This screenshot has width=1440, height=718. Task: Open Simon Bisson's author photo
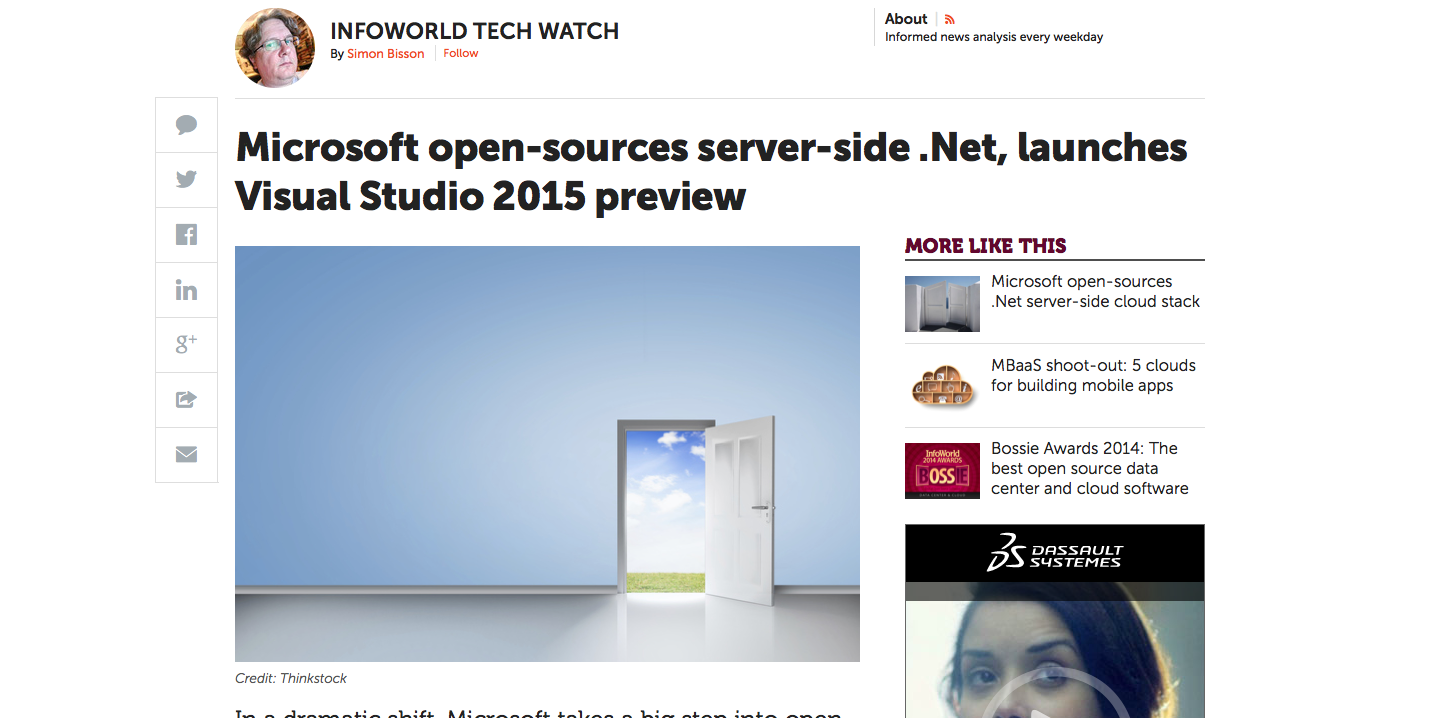[275, 48]
